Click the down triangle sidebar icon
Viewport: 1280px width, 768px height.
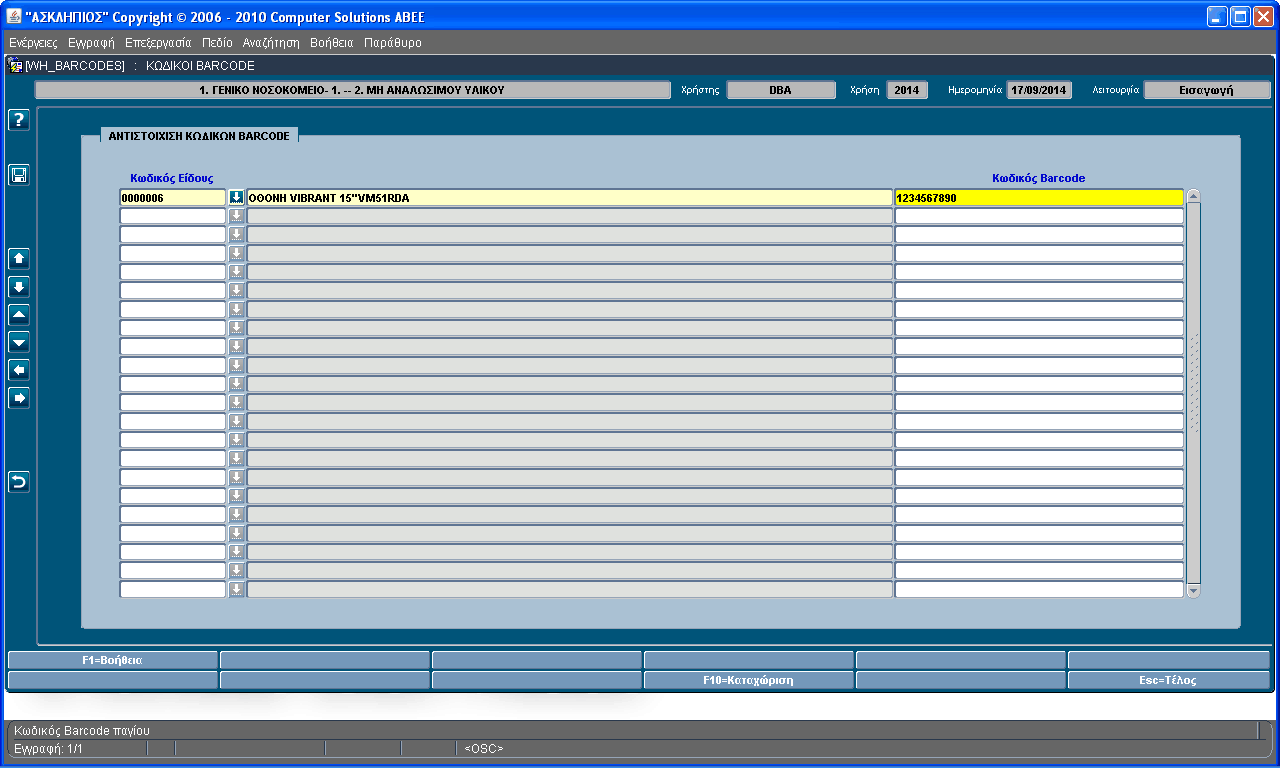(x=19, y=343)
